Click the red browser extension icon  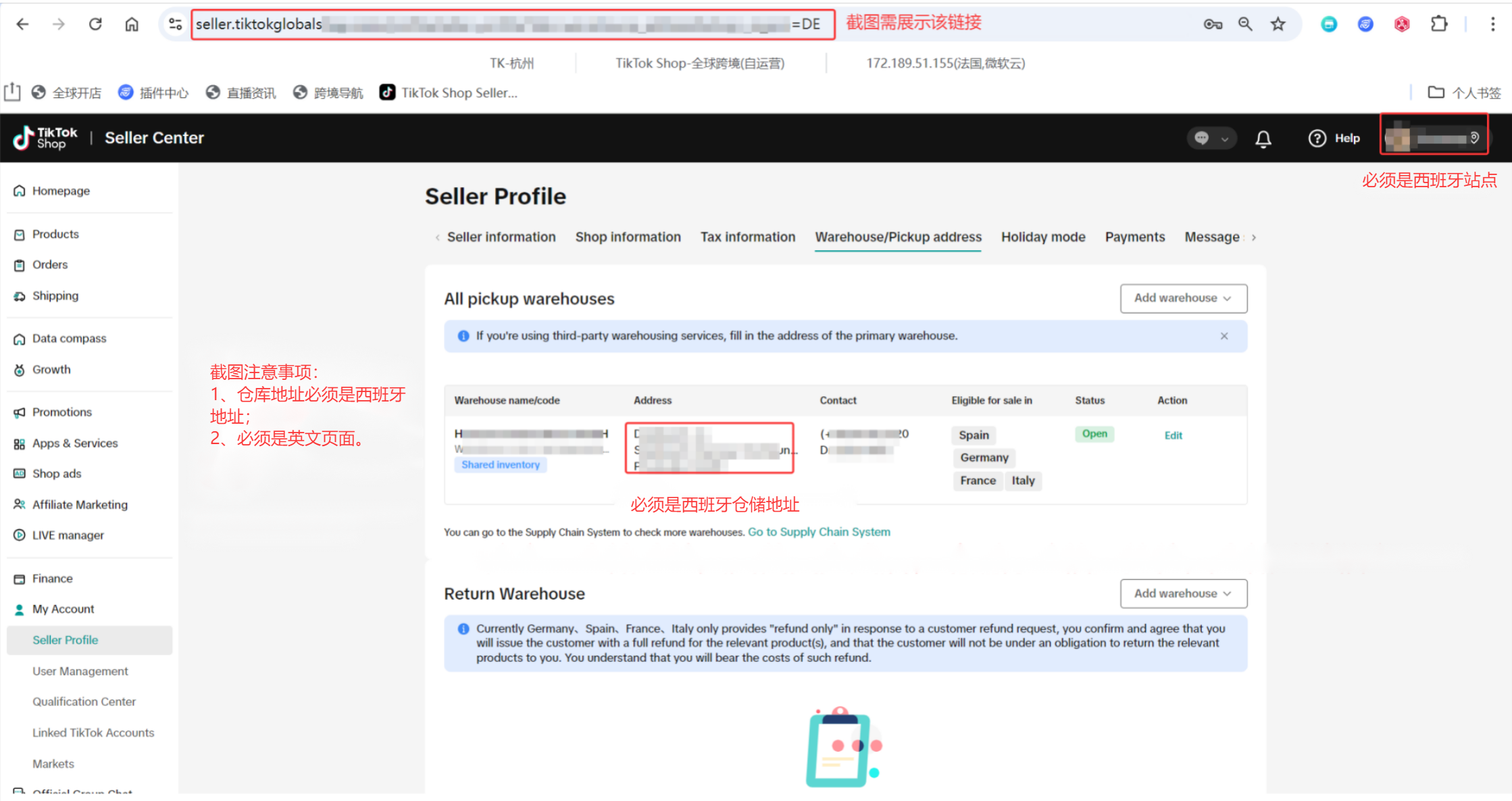(1402, 24)
